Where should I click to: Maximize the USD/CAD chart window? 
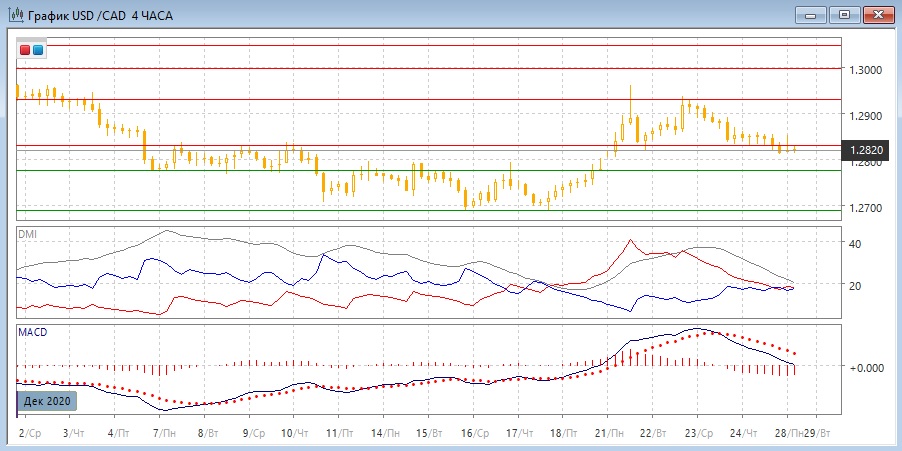point(845,14)
